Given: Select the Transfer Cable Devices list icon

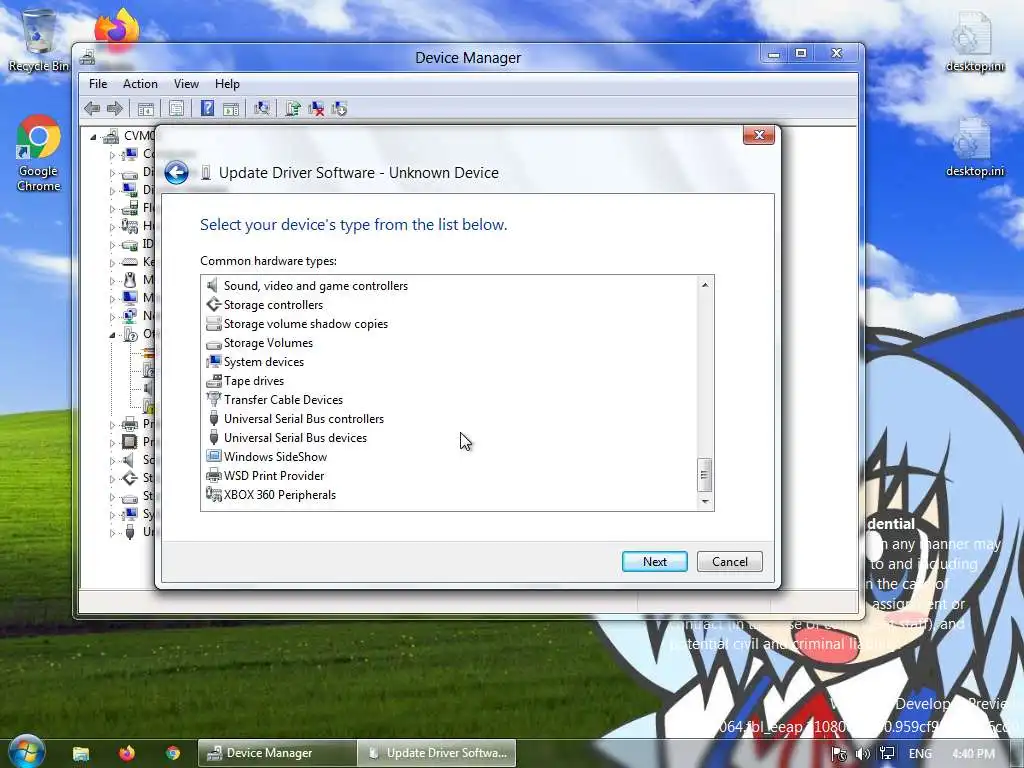Looking at the screenshot, I should (x=213, y=399).
